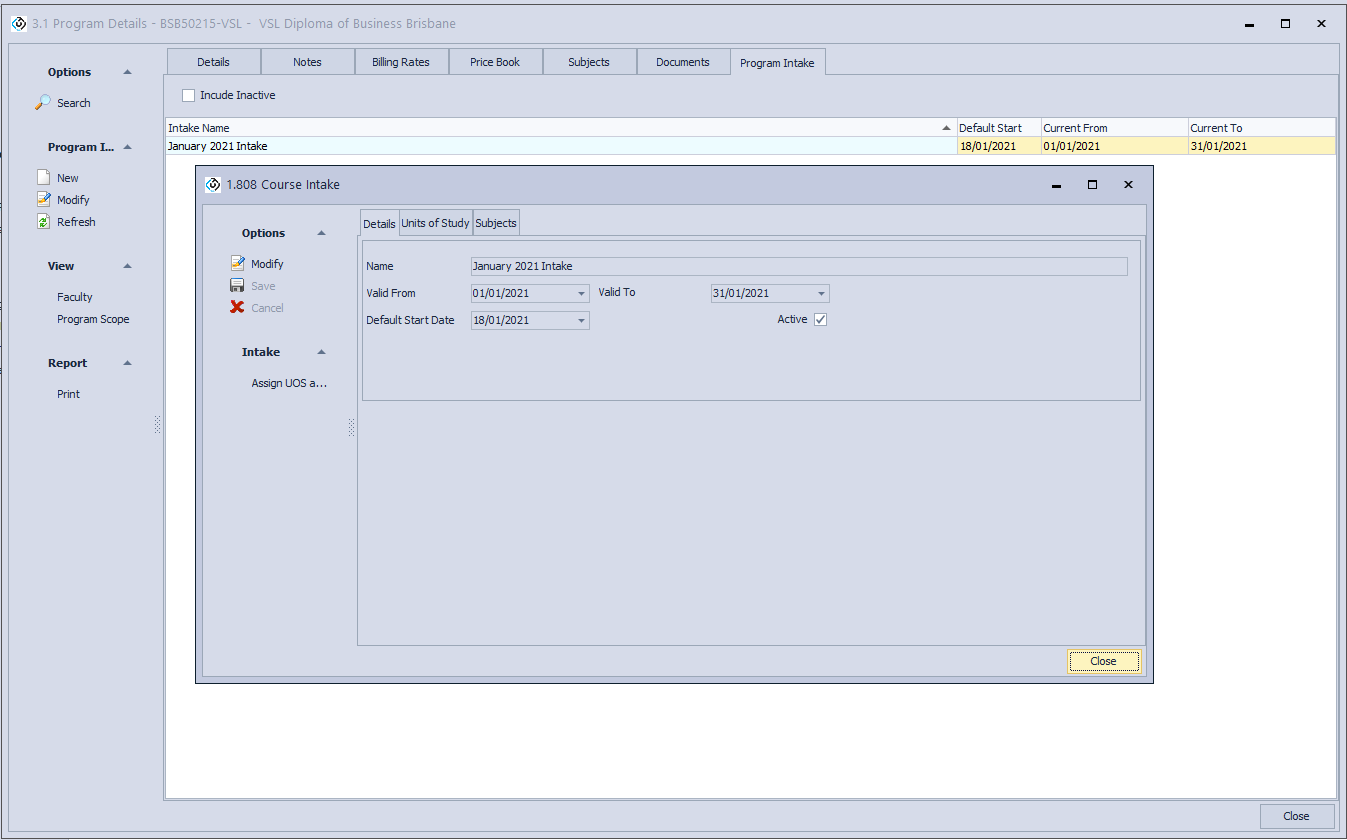
Task: Click the Search magnifier icon in Options
Action: 43,102
